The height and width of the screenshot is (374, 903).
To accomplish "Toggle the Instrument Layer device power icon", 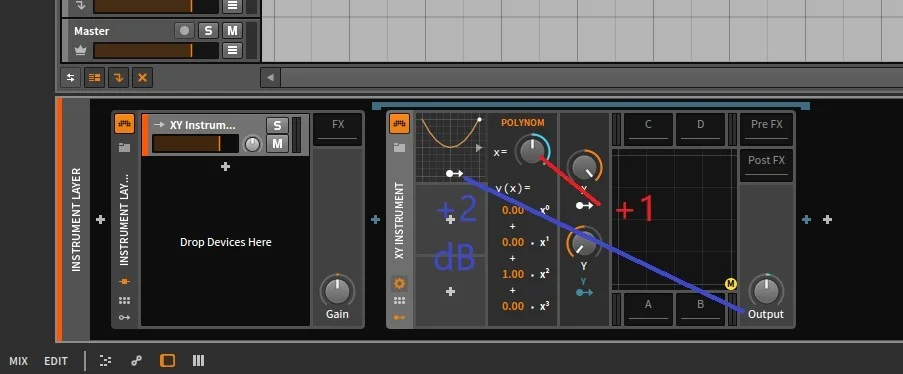I will (x=124, y=123).
